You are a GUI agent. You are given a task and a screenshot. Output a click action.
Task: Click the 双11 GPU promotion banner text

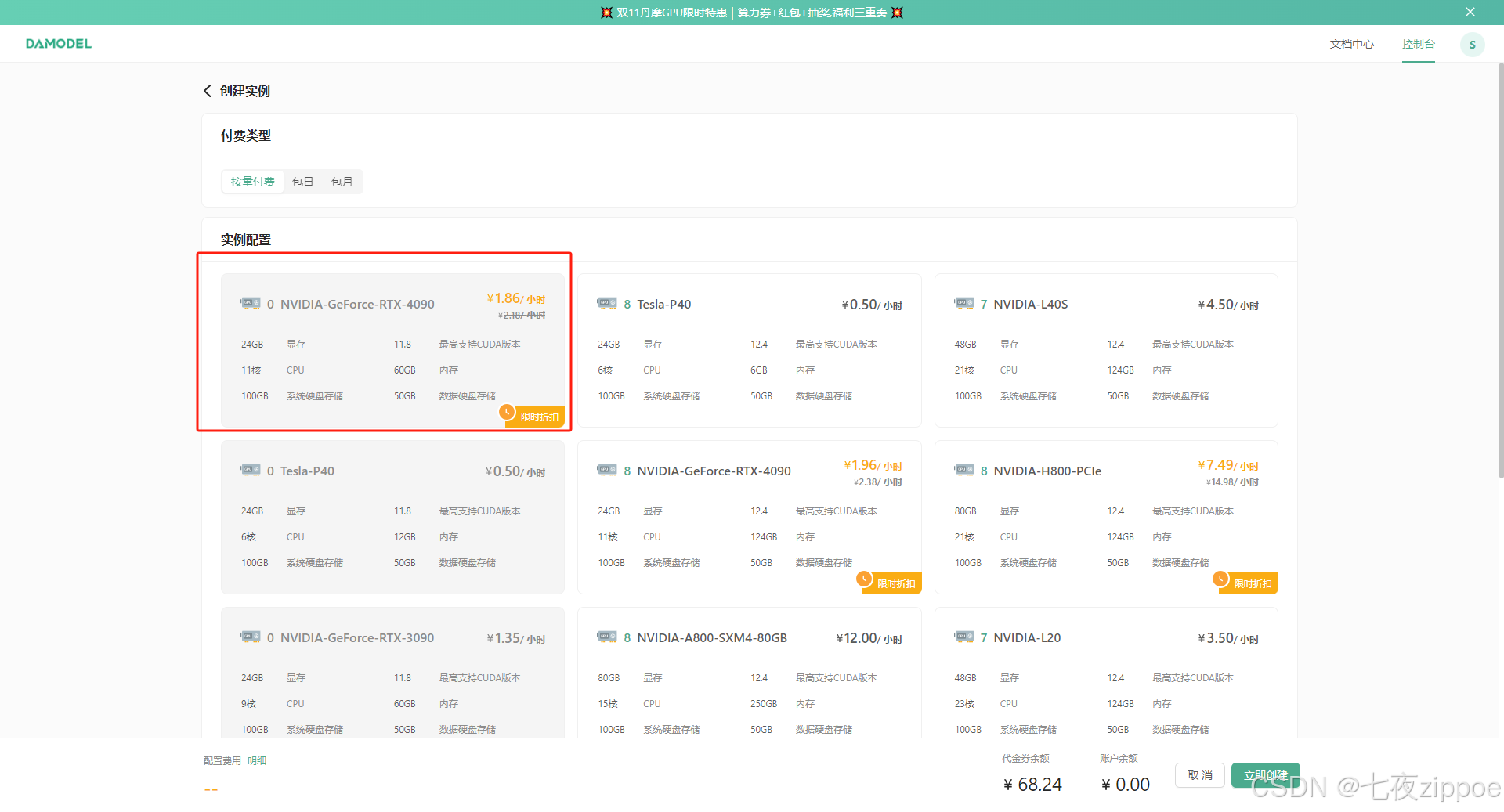[752, 13]
